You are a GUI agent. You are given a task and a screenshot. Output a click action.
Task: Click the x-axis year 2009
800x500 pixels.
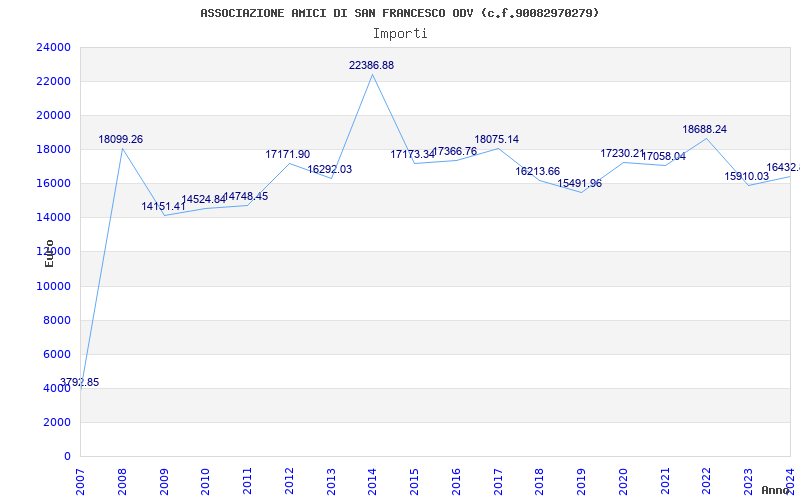(164, 482)
